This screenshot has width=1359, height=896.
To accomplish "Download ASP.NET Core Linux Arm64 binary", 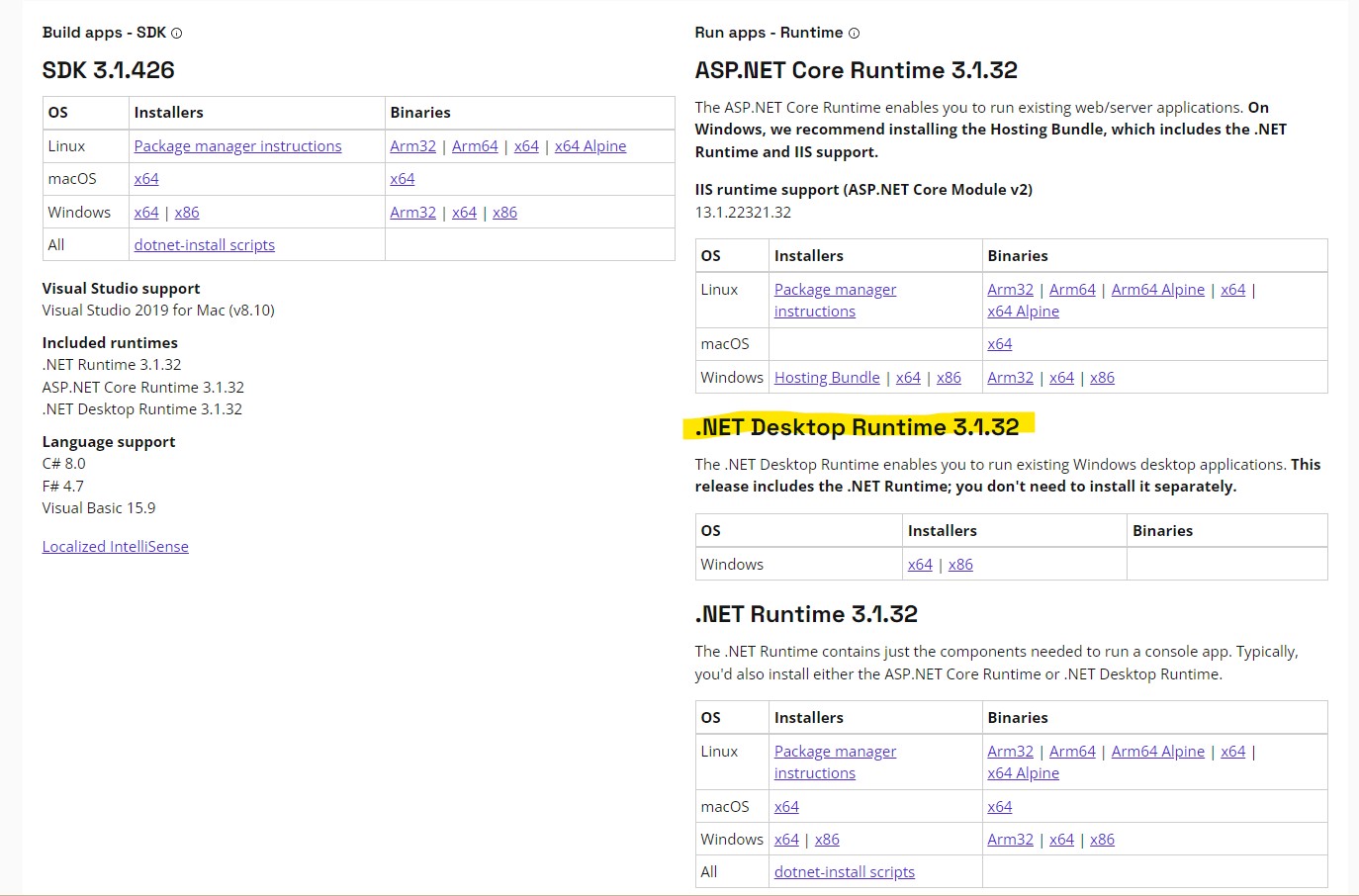I will pyautogui.click(x=1072, y=290).
